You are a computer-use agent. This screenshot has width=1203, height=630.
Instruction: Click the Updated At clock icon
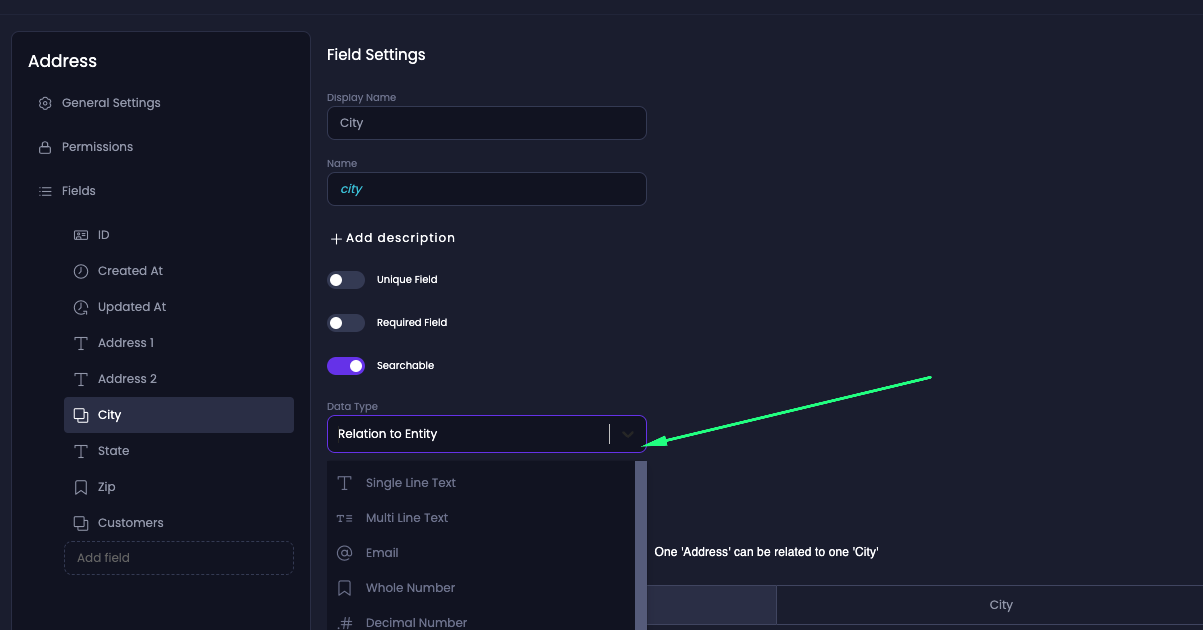[x=81, y=307]
